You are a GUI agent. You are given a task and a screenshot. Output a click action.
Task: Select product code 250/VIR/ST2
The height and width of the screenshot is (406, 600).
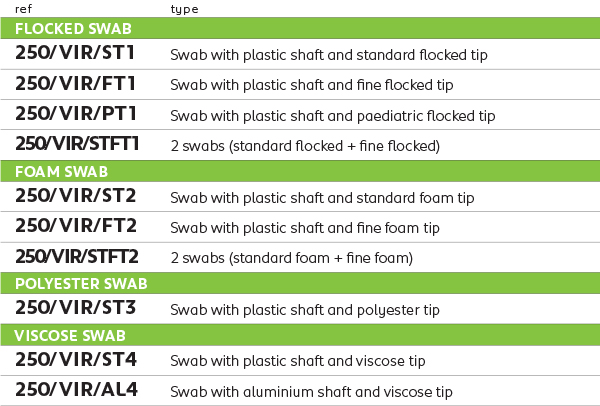(x=76, y=196)
